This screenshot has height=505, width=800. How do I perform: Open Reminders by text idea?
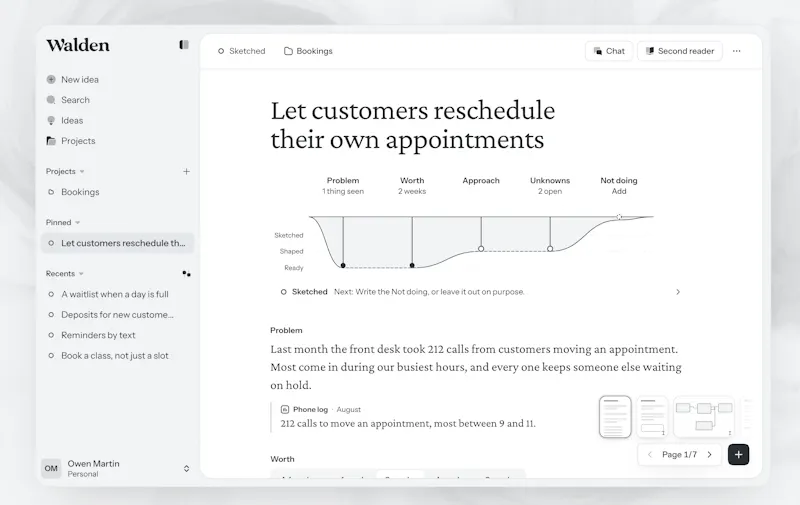click(x=98, y=335)
